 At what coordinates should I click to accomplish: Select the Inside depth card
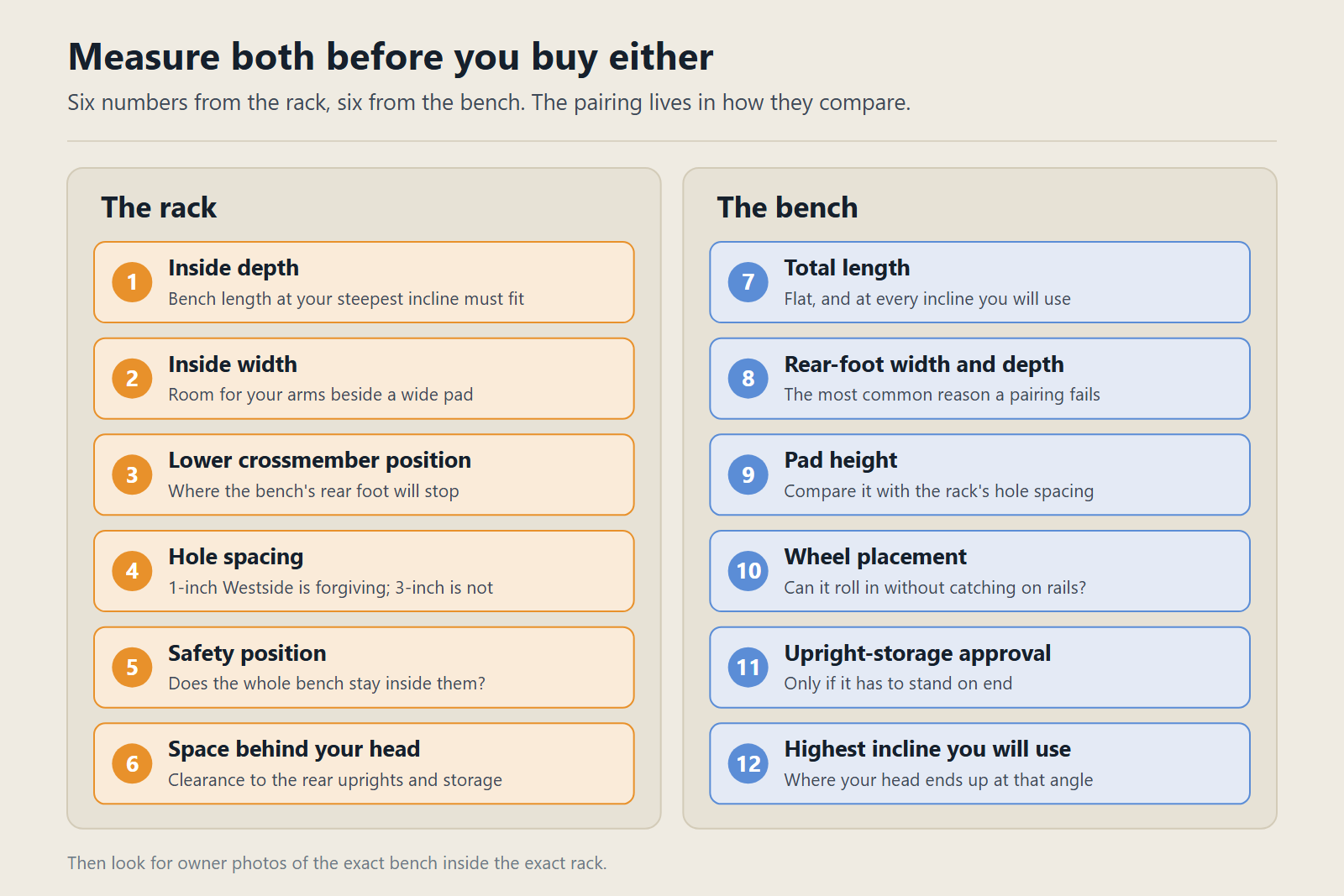tap(364, 282)
